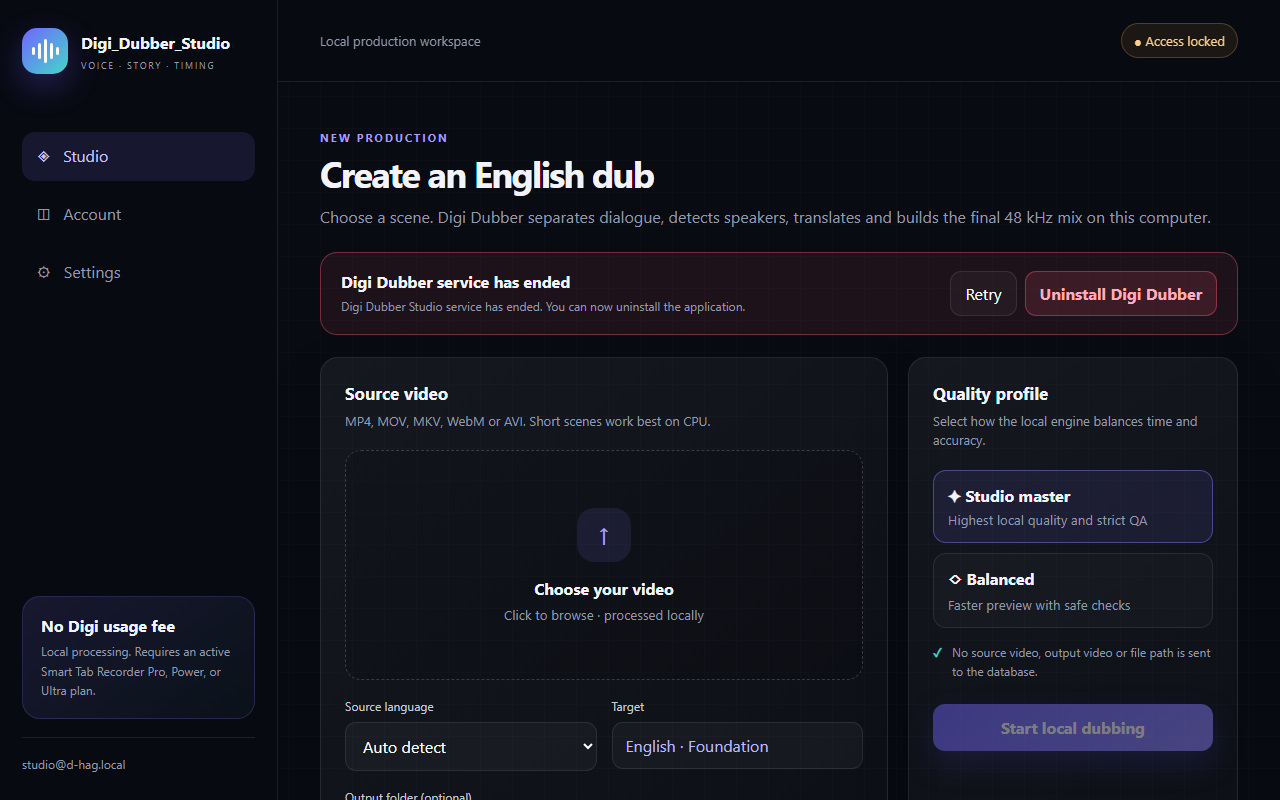Click the NEW PRODUCTION label

384,138
